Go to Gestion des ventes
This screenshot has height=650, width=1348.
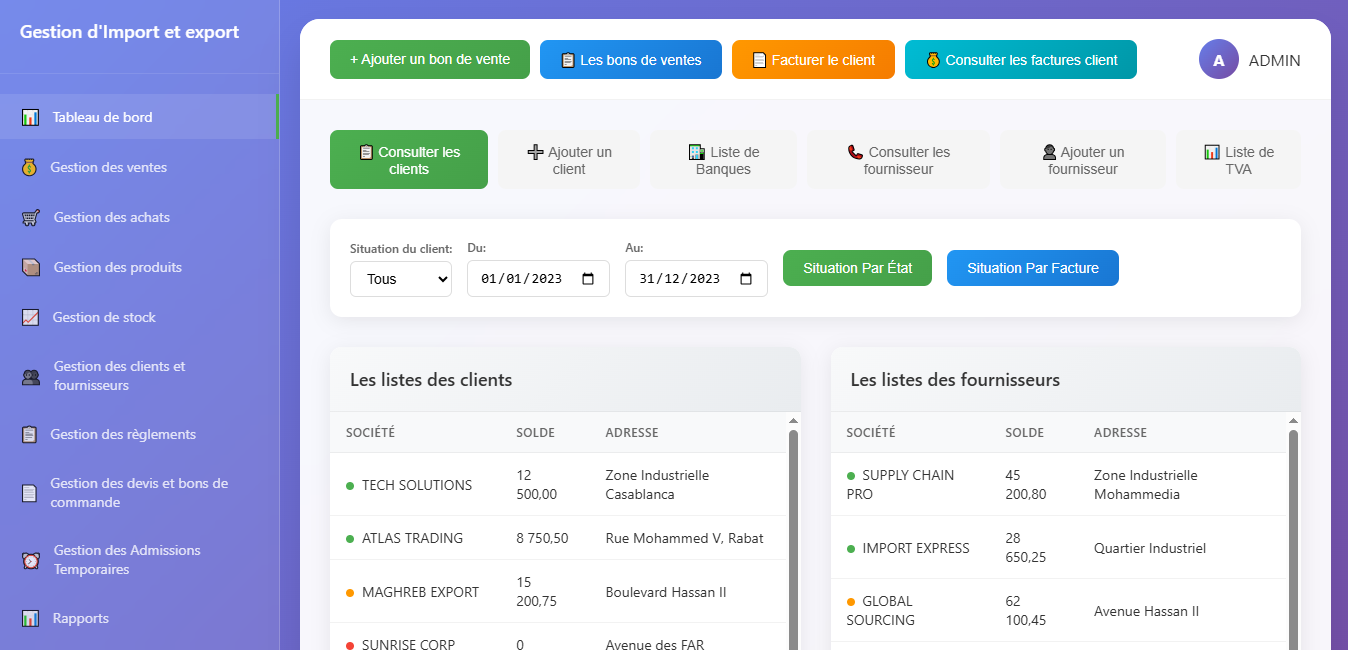(x=139, y=167)
